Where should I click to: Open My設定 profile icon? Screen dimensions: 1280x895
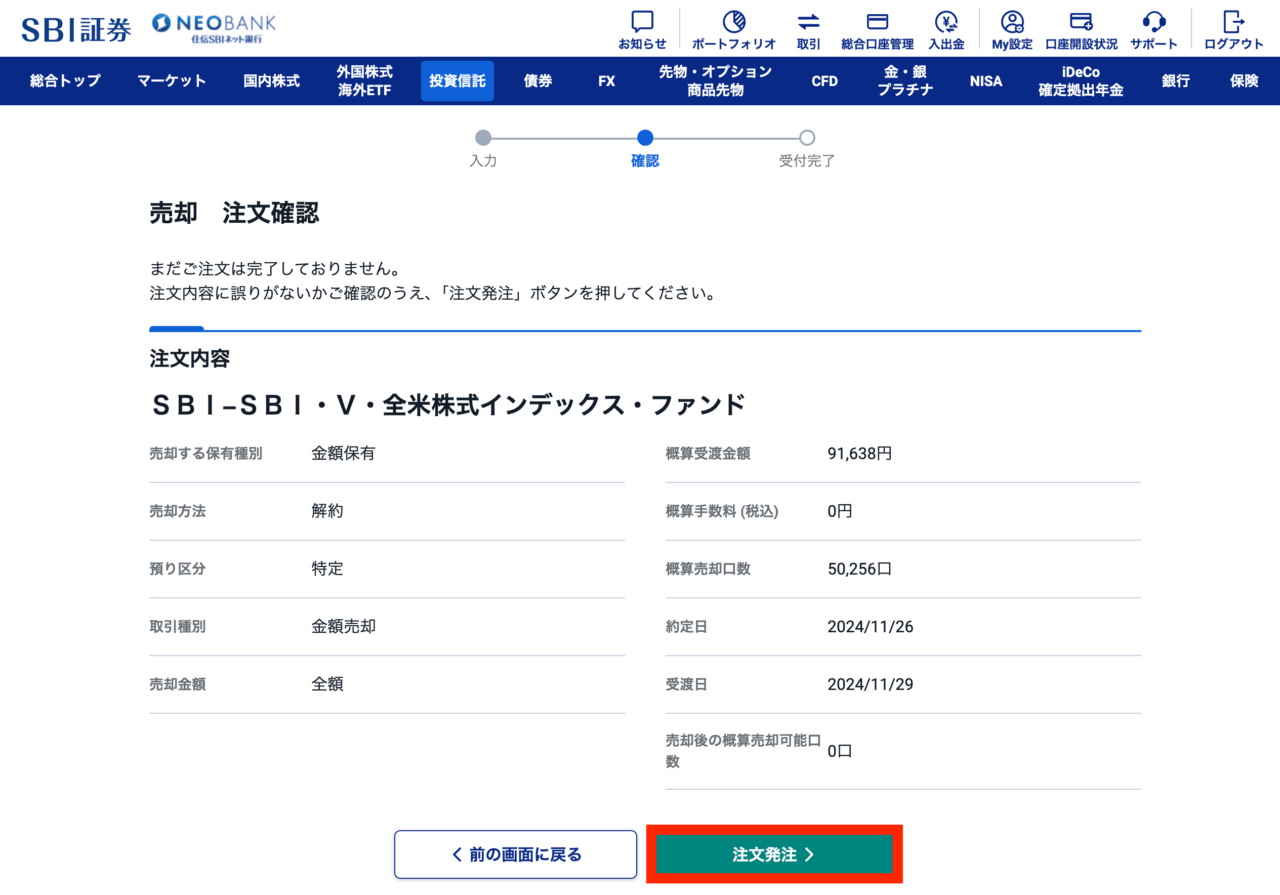(1012, 30)
